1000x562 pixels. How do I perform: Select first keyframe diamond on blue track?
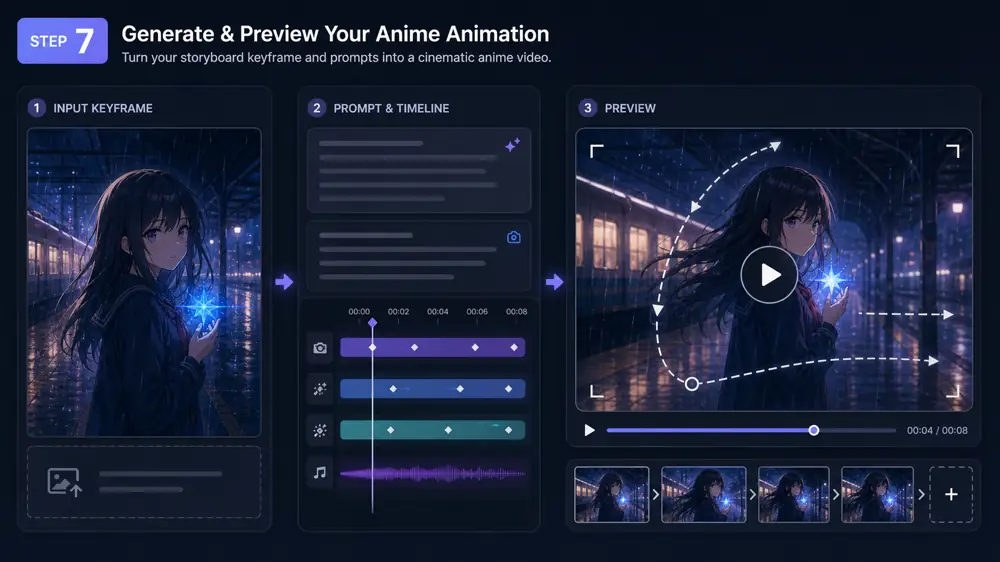coord(393,388)
